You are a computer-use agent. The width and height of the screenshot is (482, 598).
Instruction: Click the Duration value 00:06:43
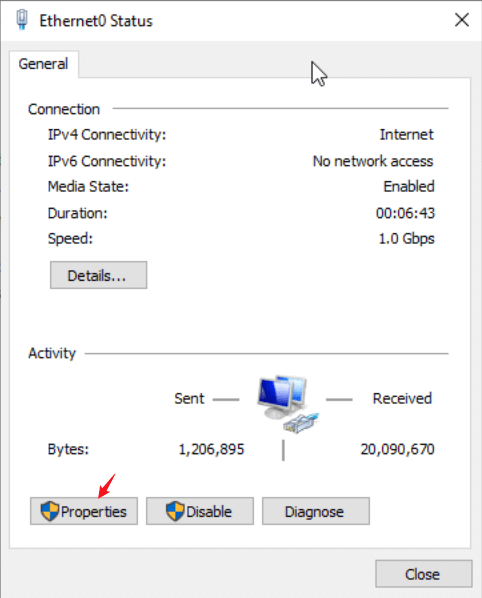pyautogui.click(x=405, y=213)
